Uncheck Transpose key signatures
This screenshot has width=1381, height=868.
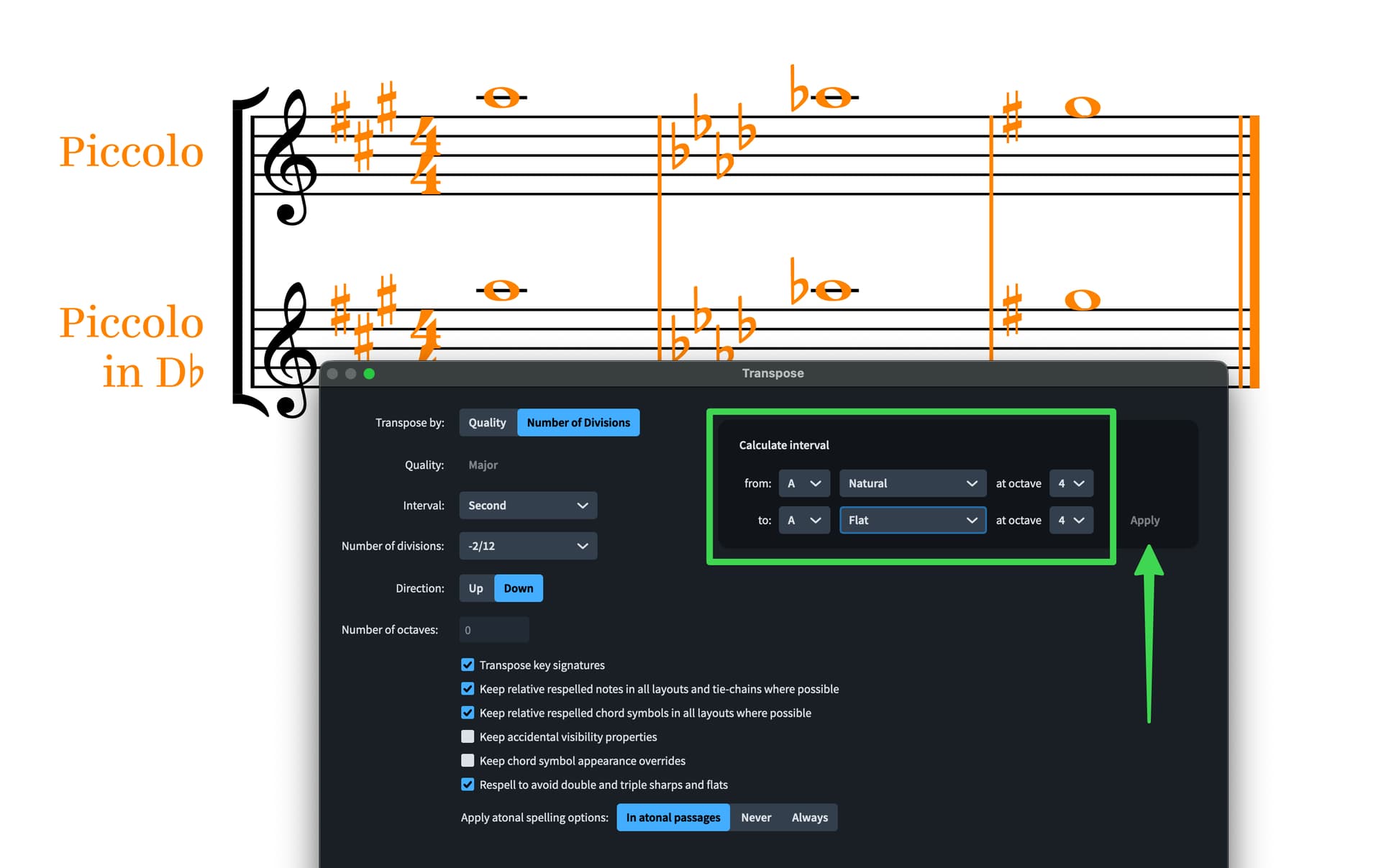pyautogui.click(x=468, y=664)
